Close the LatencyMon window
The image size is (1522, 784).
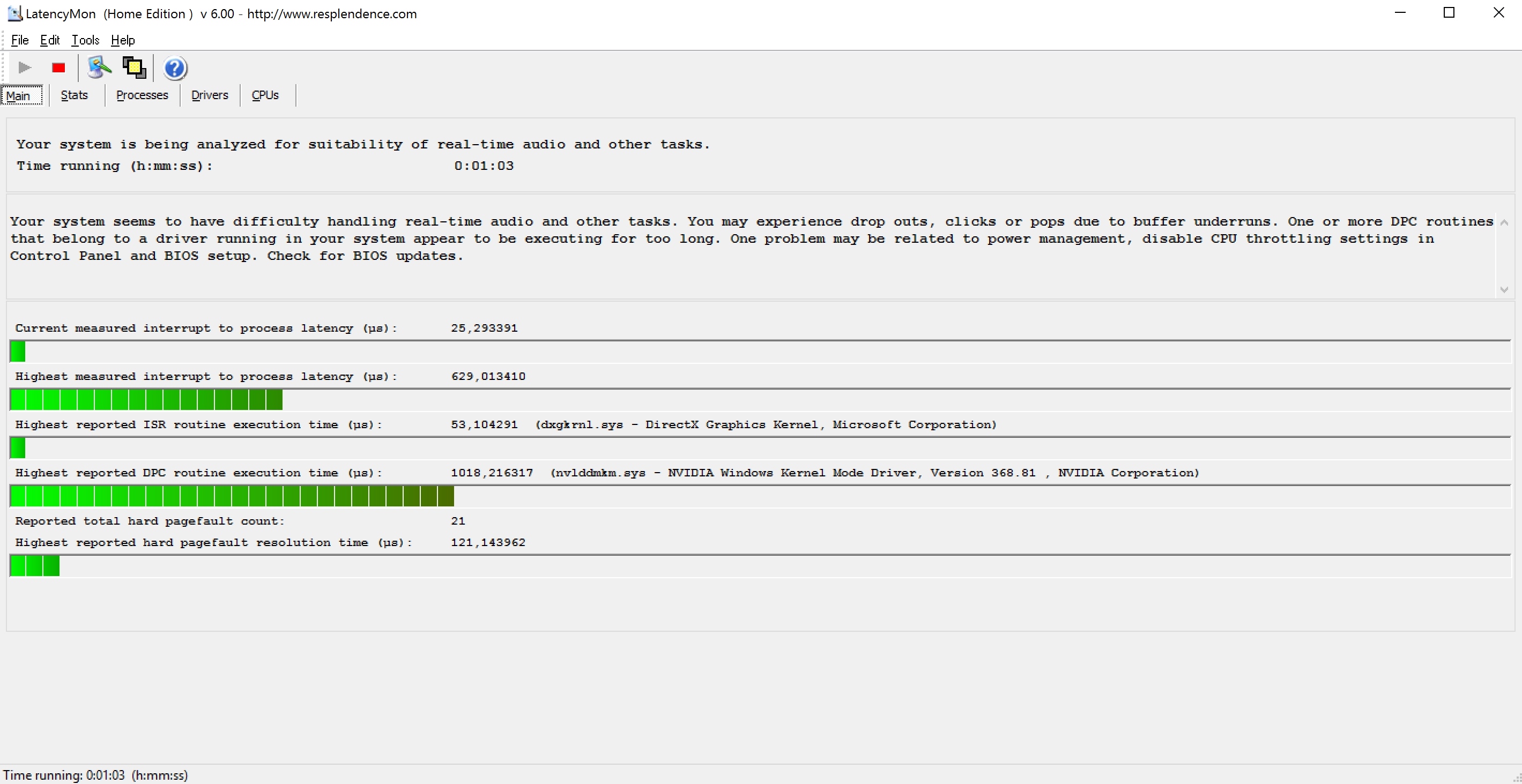tap(1498, 13)
